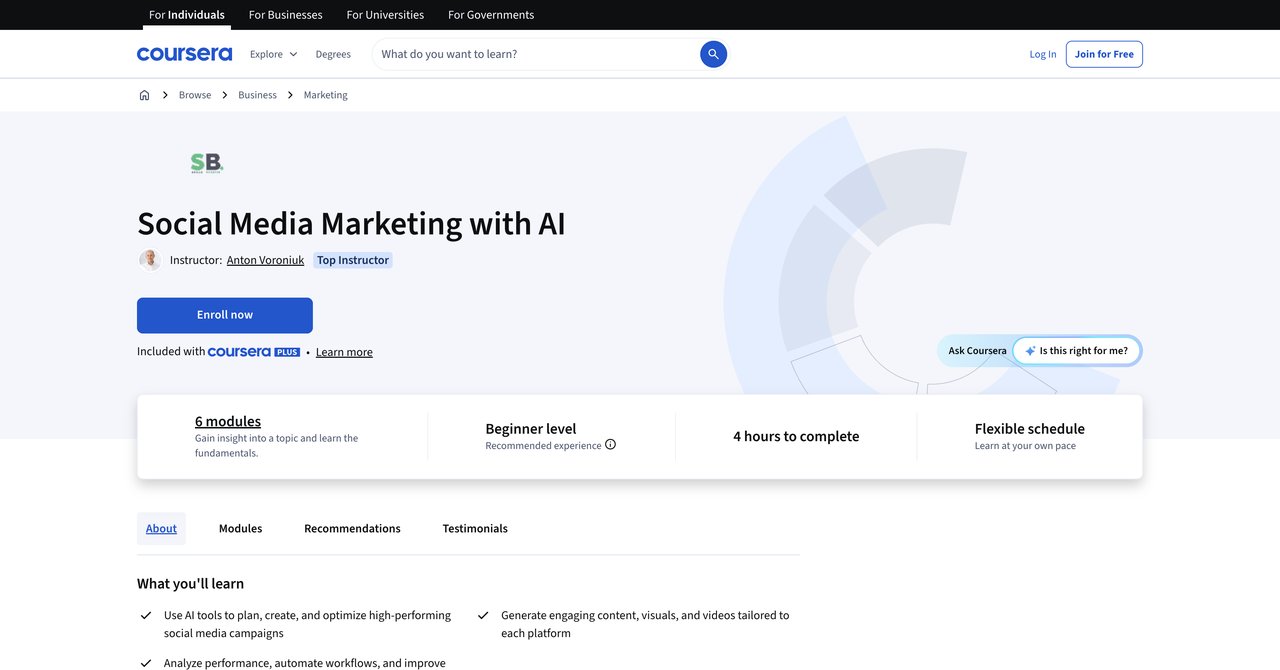Click the Coursera Plus logo
This screenshot has width=1280, height=670.
[254, 352]
